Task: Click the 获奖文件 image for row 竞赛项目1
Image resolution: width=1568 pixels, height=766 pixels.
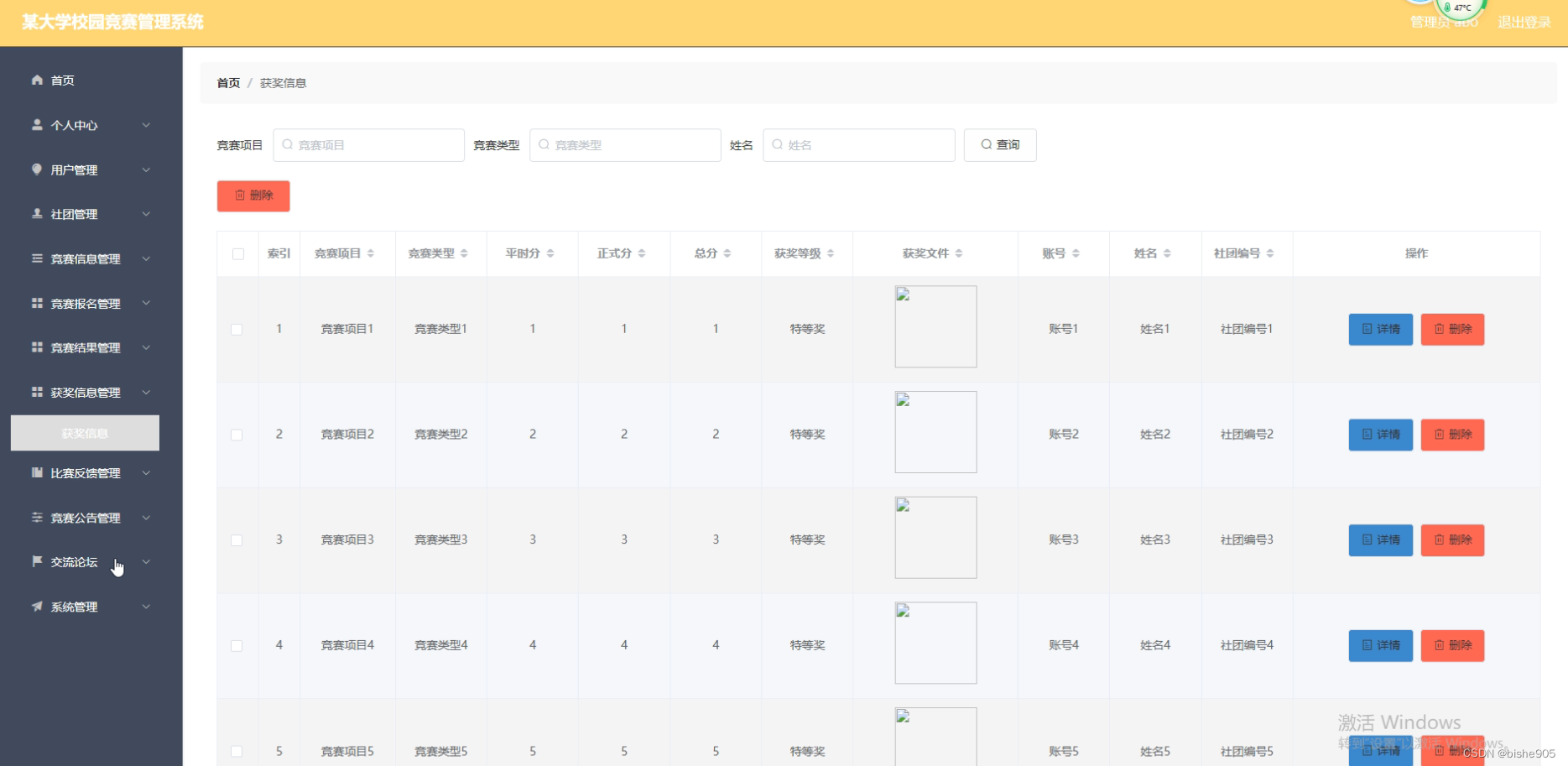Action: [x=935, y=326]
